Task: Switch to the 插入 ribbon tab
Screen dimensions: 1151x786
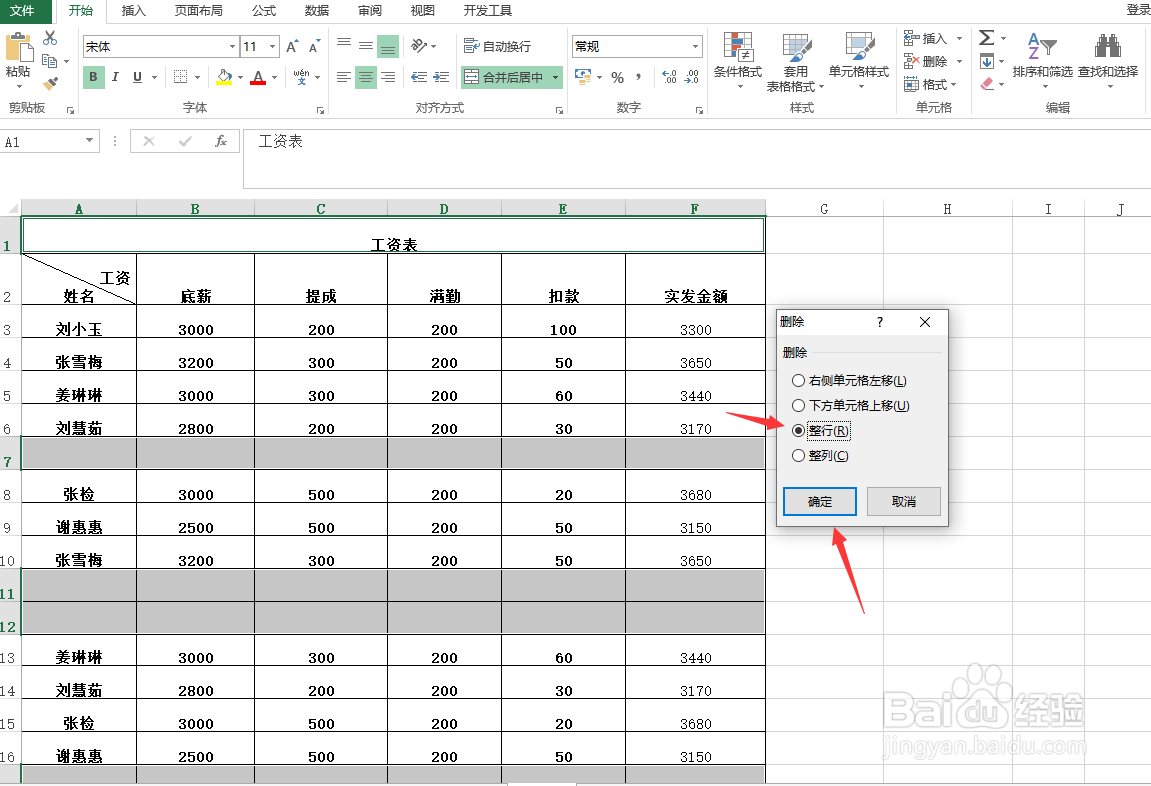Action: pyautogui.click(x=134, y=10)
